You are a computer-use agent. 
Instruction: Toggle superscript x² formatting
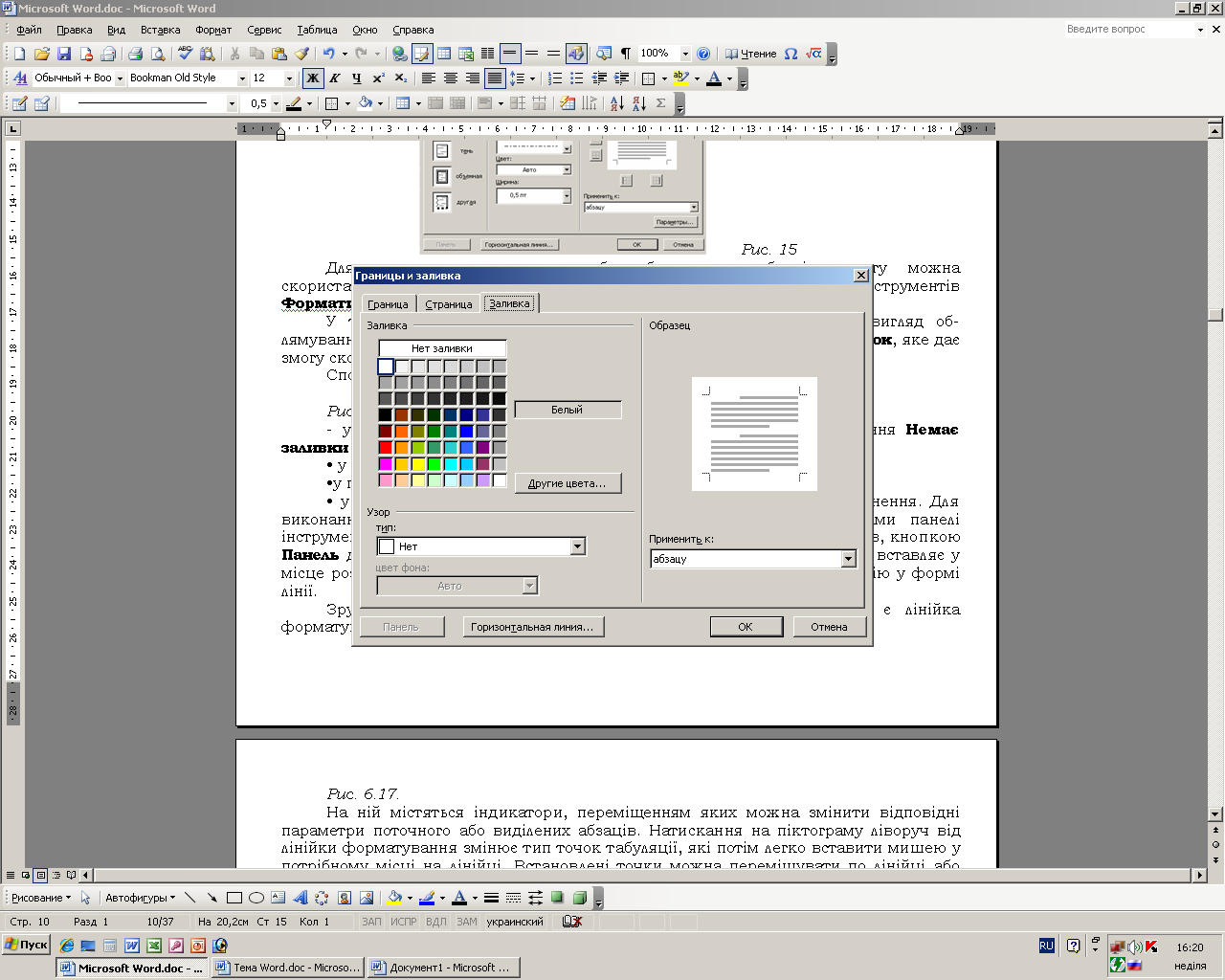tap(378, 78)
